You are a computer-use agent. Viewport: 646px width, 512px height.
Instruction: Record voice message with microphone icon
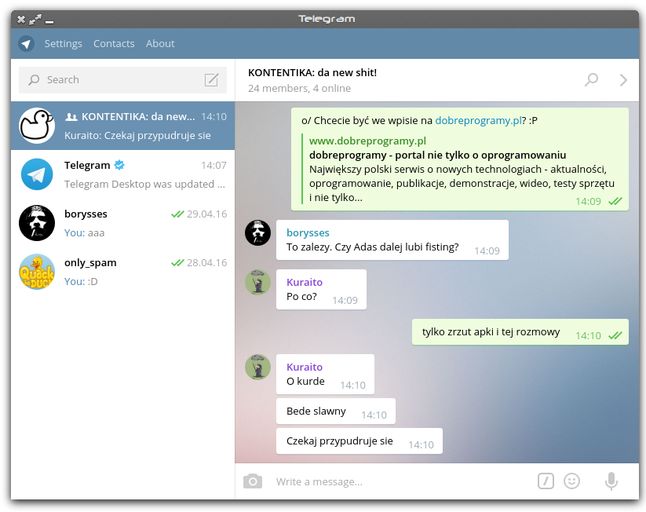pyautogui.click(x=611, y=481)
